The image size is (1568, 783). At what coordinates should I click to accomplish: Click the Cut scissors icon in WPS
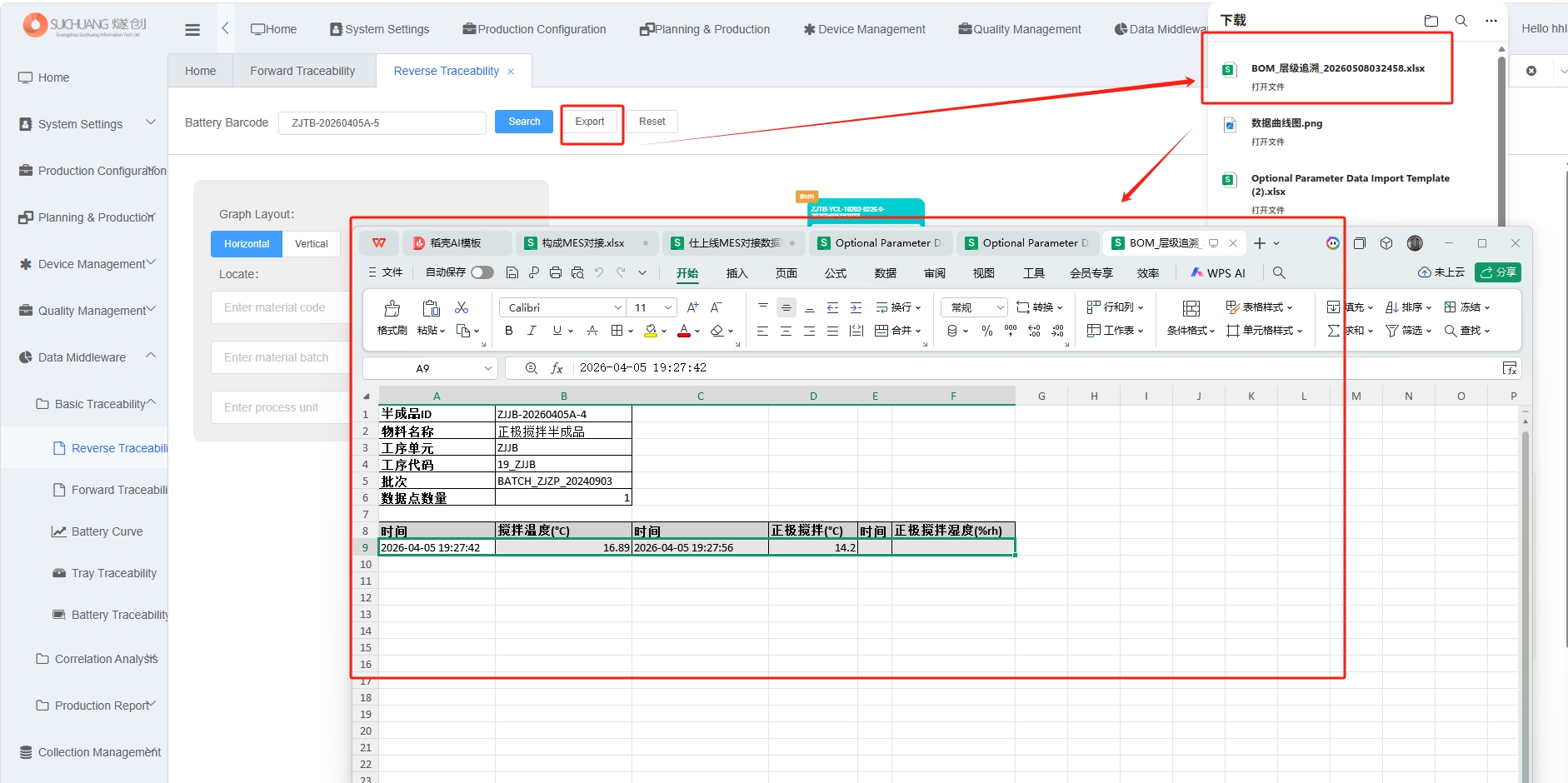[x=462, y=307]
